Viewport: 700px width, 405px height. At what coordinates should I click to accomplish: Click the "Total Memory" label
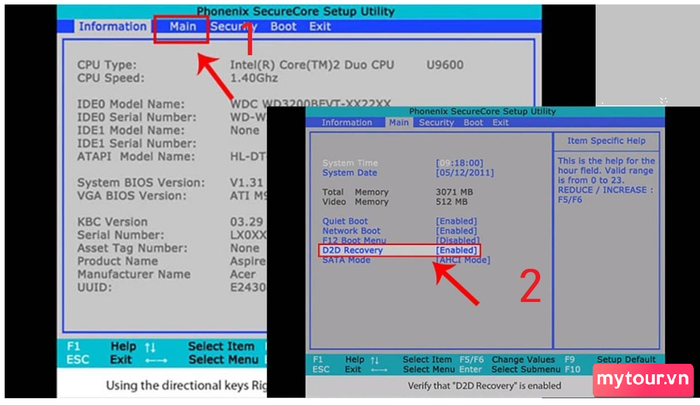pyautogui.click(x=355, y=192)
